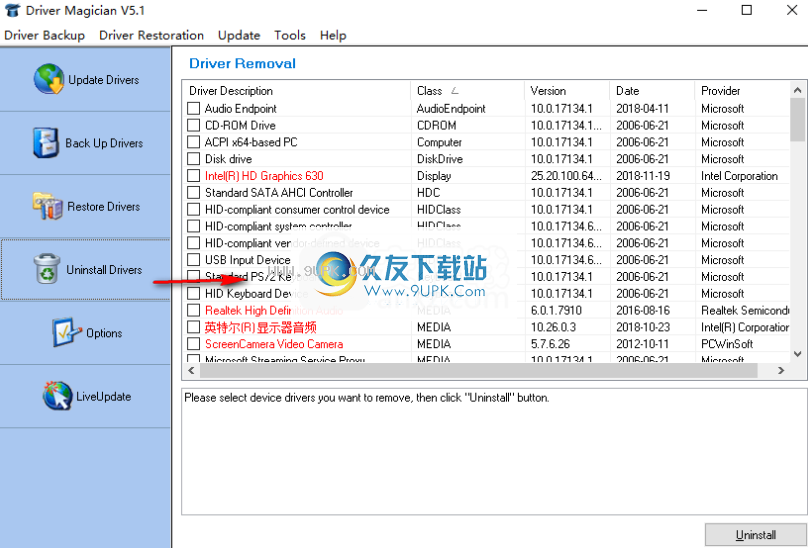Click the Driver Magician title bar icon
The width and height of the screenshot is (808, 548).
[x=12, y=10]
